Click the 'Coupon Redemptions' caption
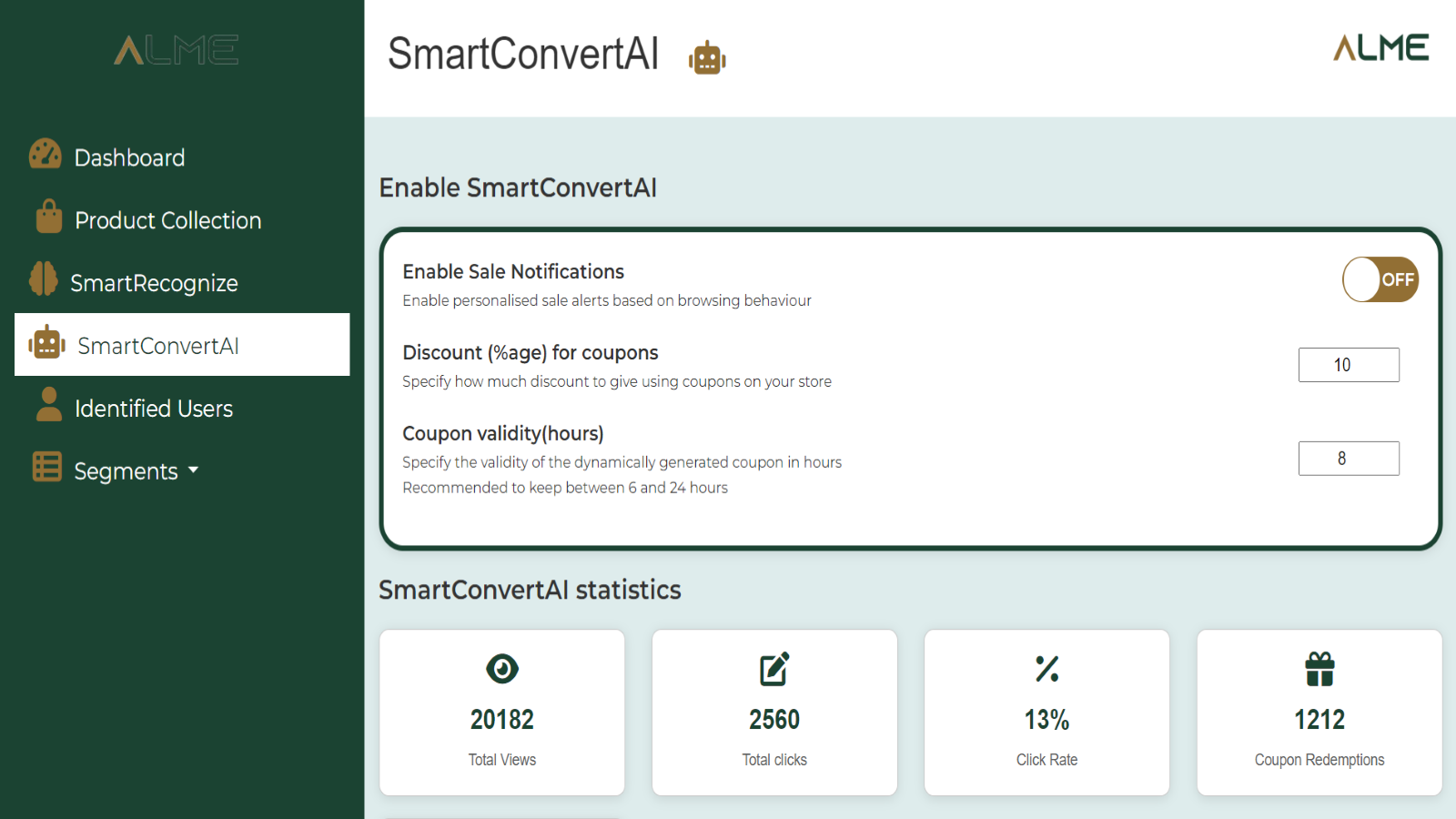This screenshot has height=819, width=1456. pos(1319,760)
